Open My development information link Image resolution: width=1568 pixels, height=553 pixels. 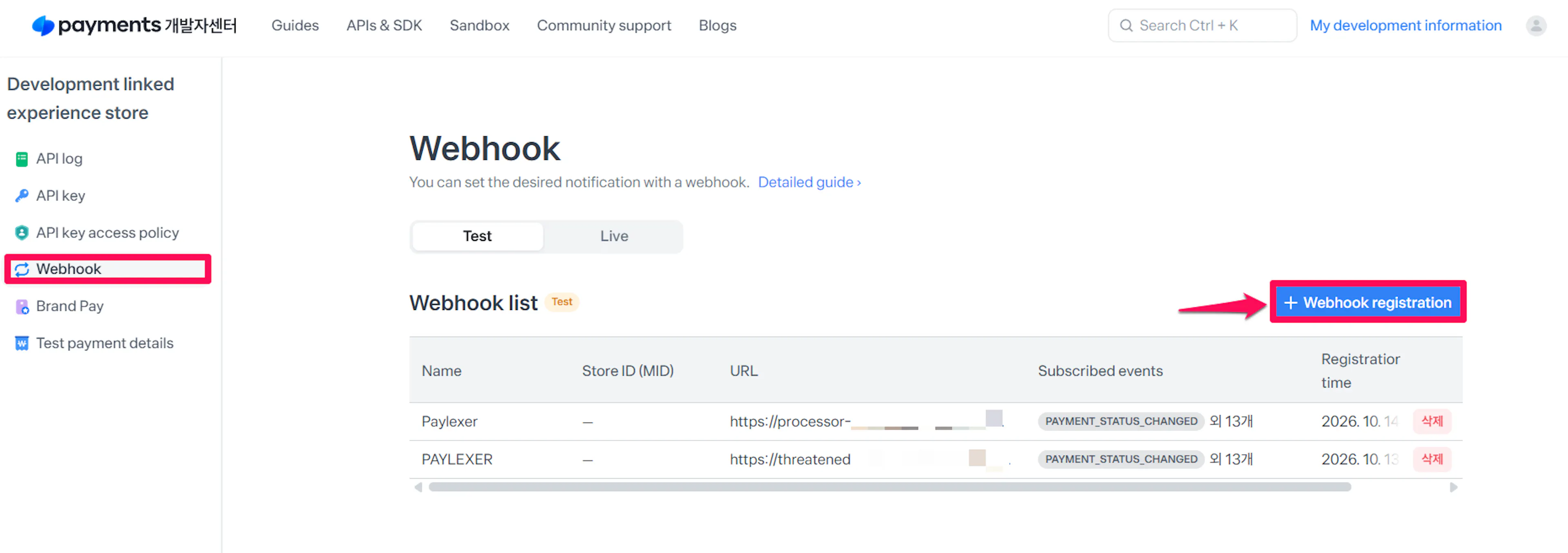[1405, 26]
